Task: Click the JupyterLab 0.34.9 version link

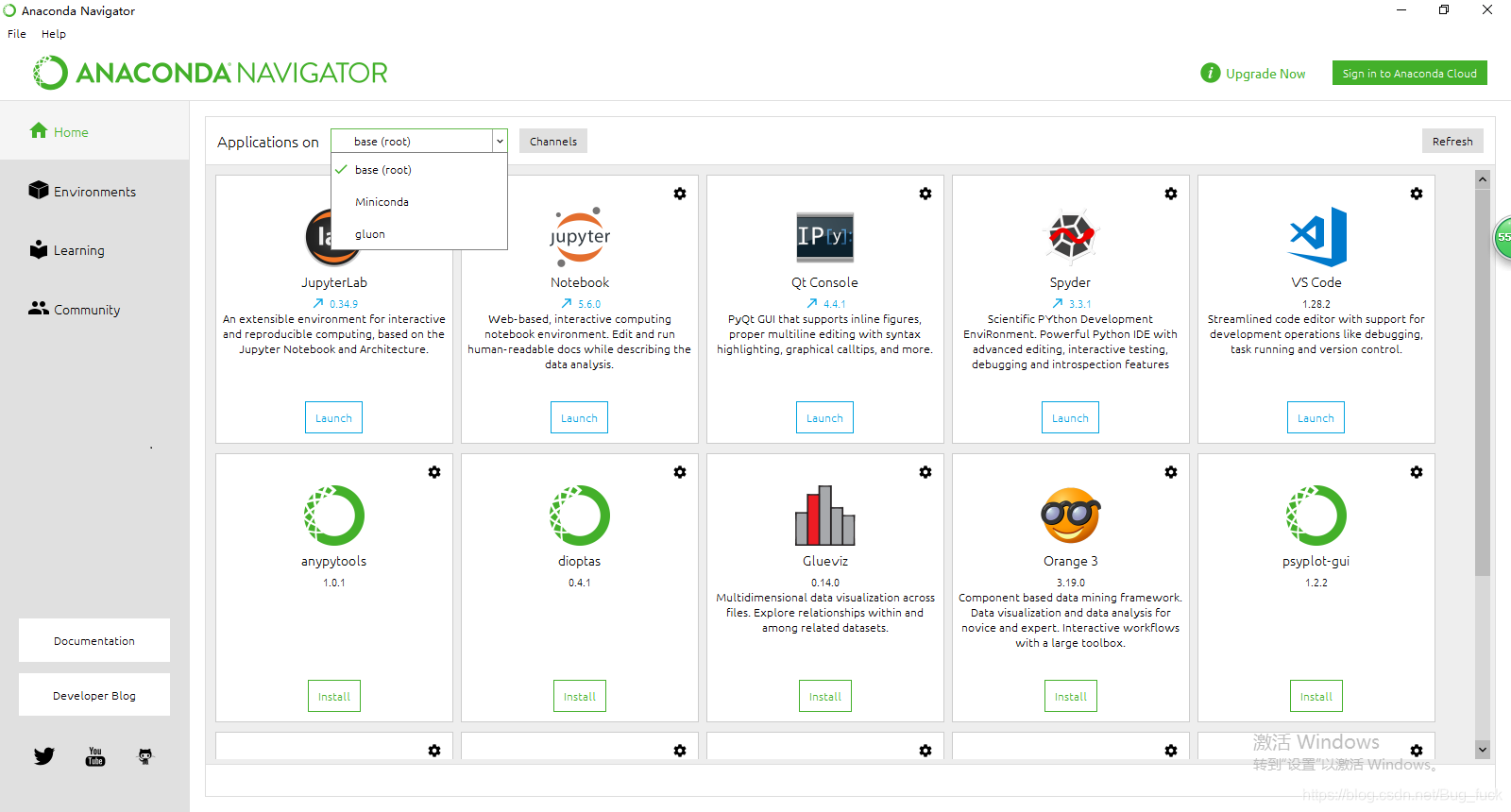Action: pyautogui.click(x=335, y=304)
